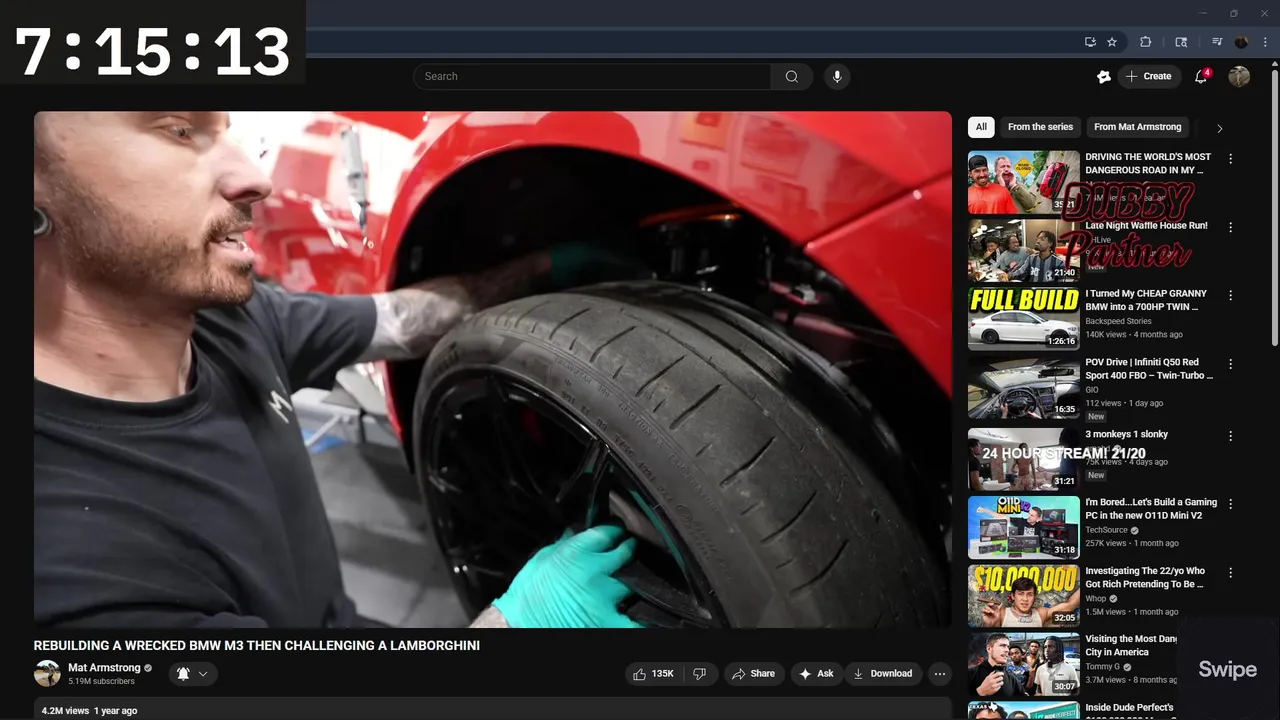Viewport: 1280px width, 720px height.
Task: Click the install app icon in address bar
Action: click(1090, 42)
